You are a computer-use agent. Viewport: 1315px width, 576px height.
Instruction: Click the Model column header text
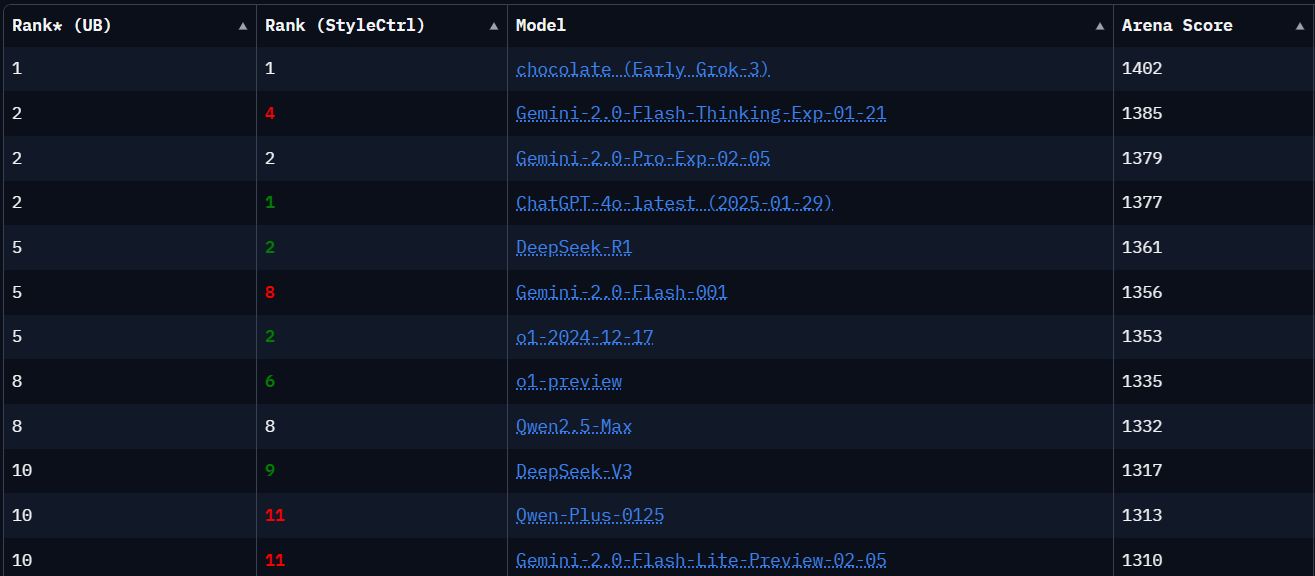(x=540, y=26)
